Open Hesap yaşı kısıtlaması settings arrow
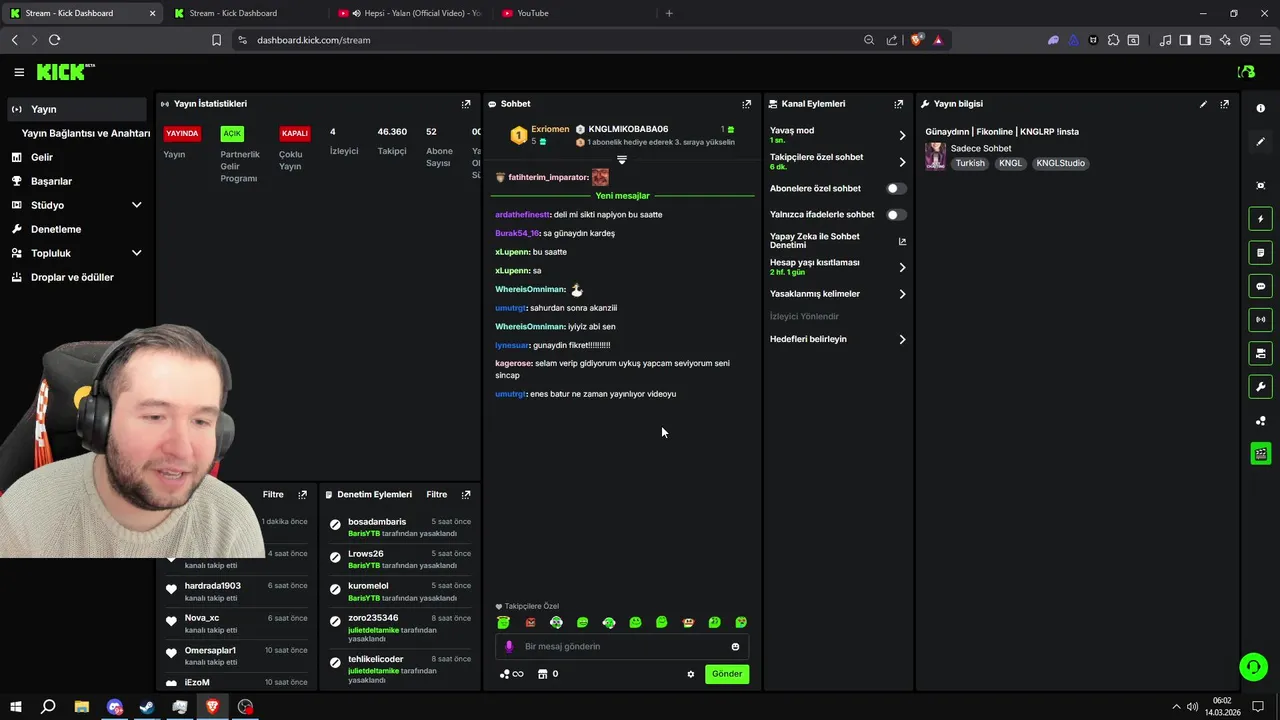 pos(902,267)
